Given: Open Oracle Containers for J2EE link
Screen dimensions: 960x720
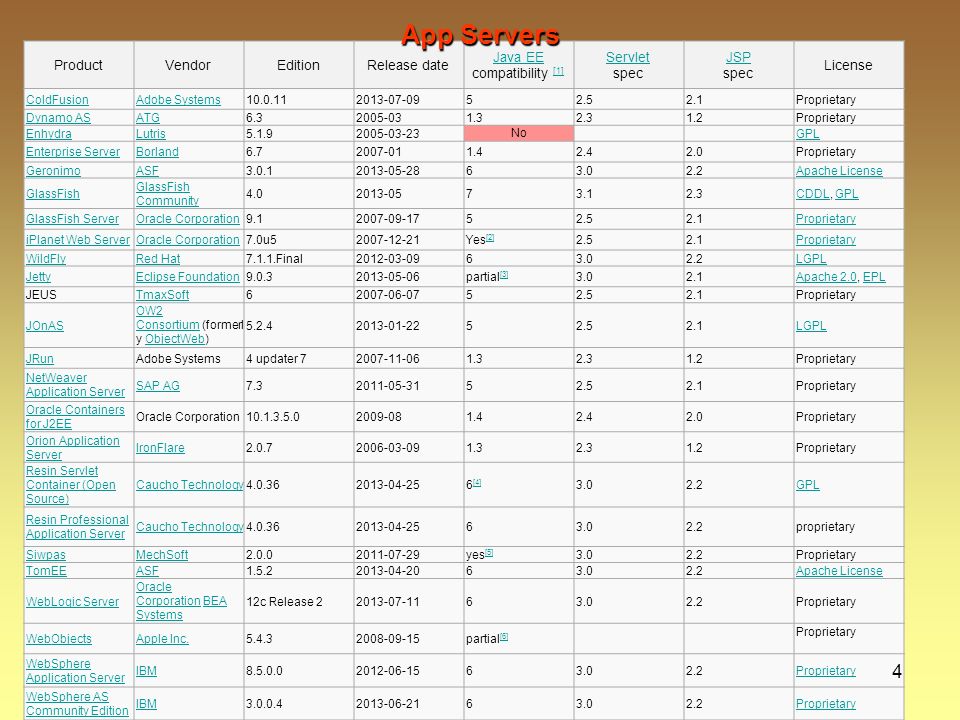Looking at the screenshot, I should [x=75, y=417].
